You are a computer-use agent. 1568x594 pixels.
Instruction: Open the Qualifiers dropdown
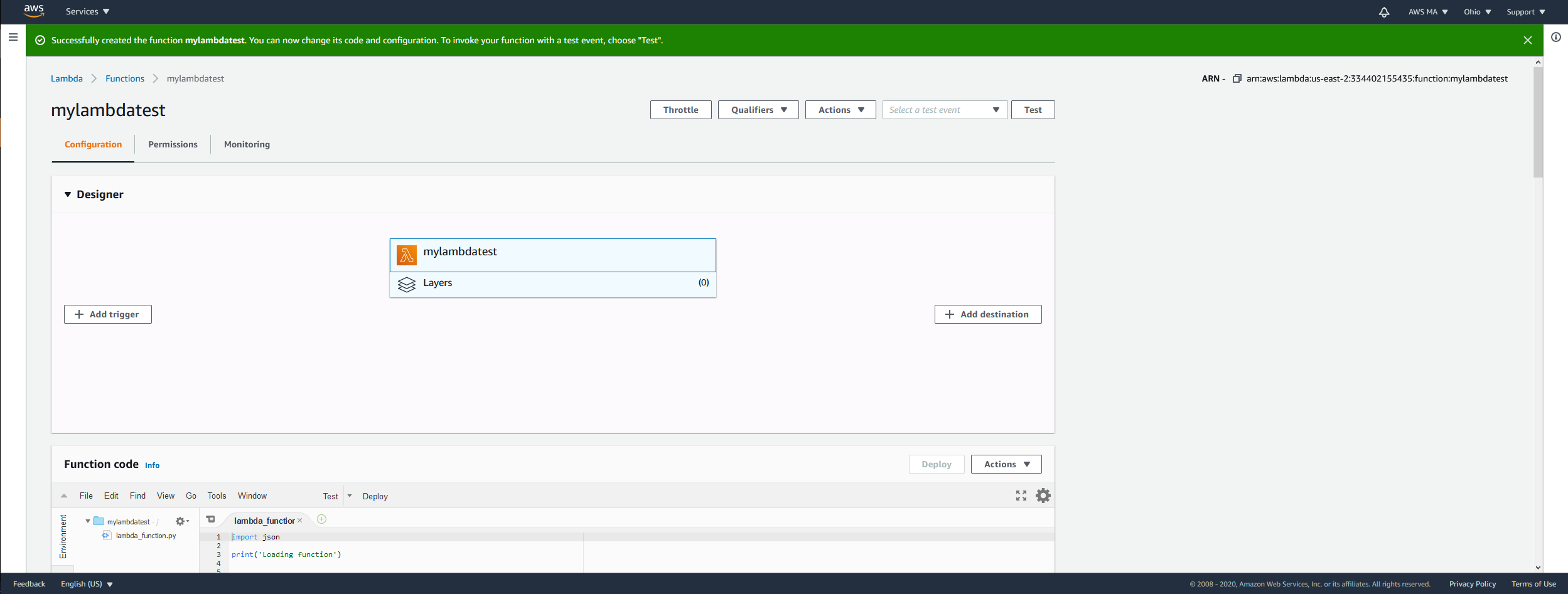pyautogui.click(x=758, y=110)
